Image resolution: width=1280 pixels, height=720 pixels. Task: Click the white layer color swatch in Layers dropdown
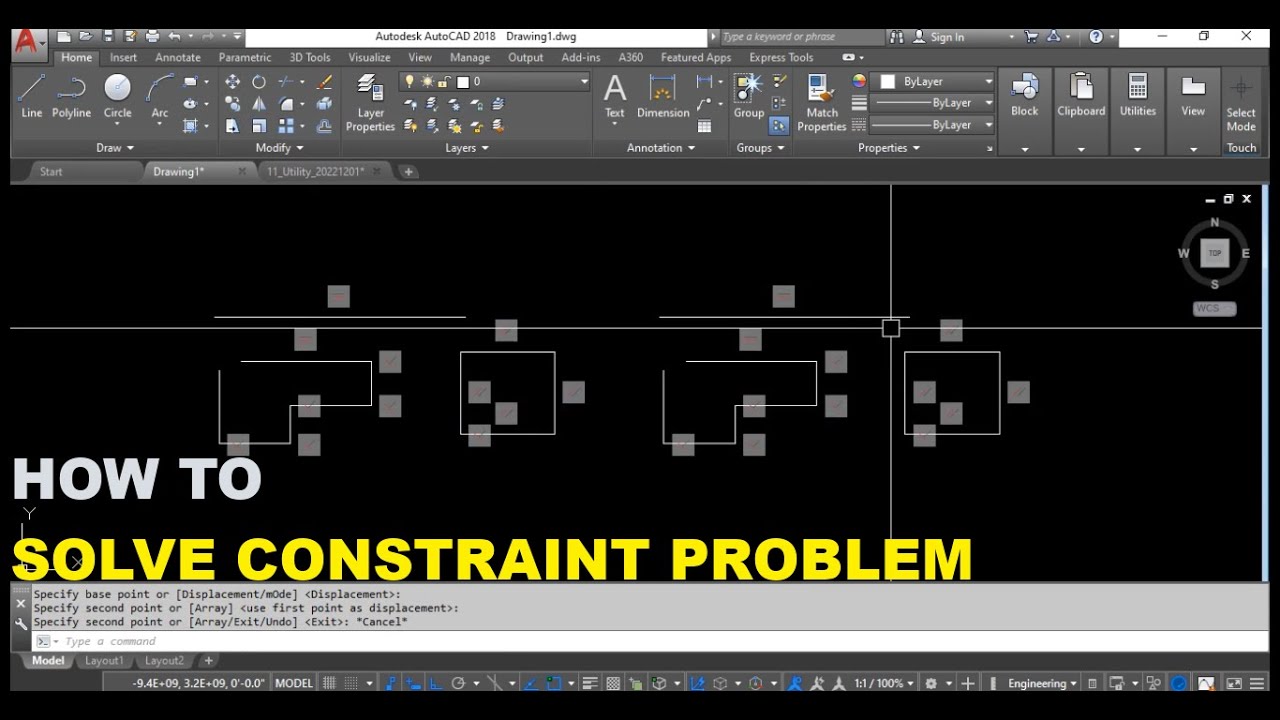(x=462, y=81)
